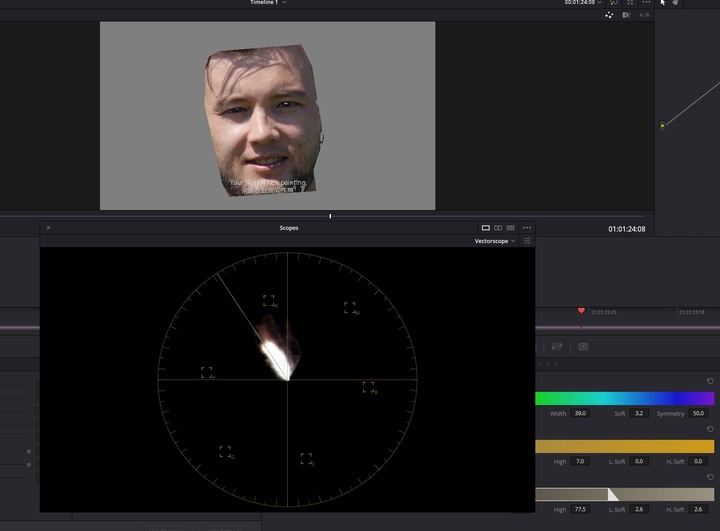Click the orange Saturation range bar
The height and width of the screenshot is (531, 720).
click(624, 446)
